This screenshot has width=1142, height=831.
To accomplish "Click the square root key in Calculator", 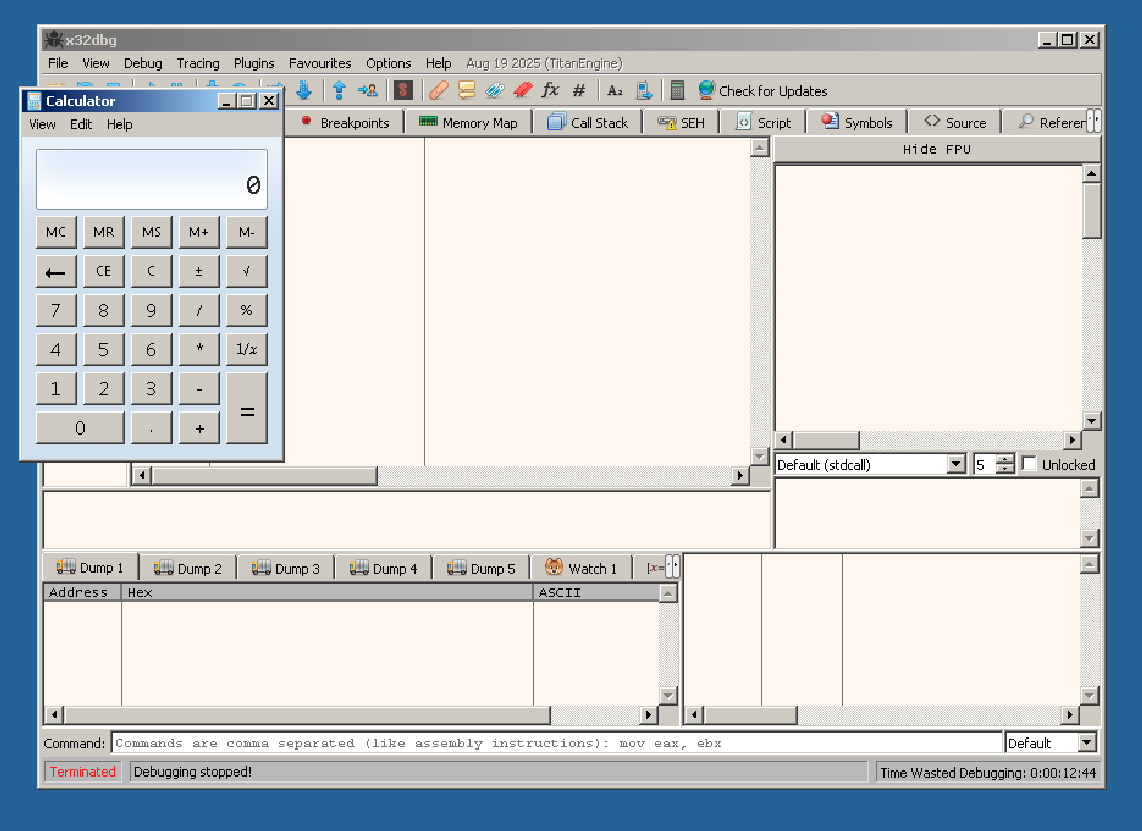I will coord(246,271).
